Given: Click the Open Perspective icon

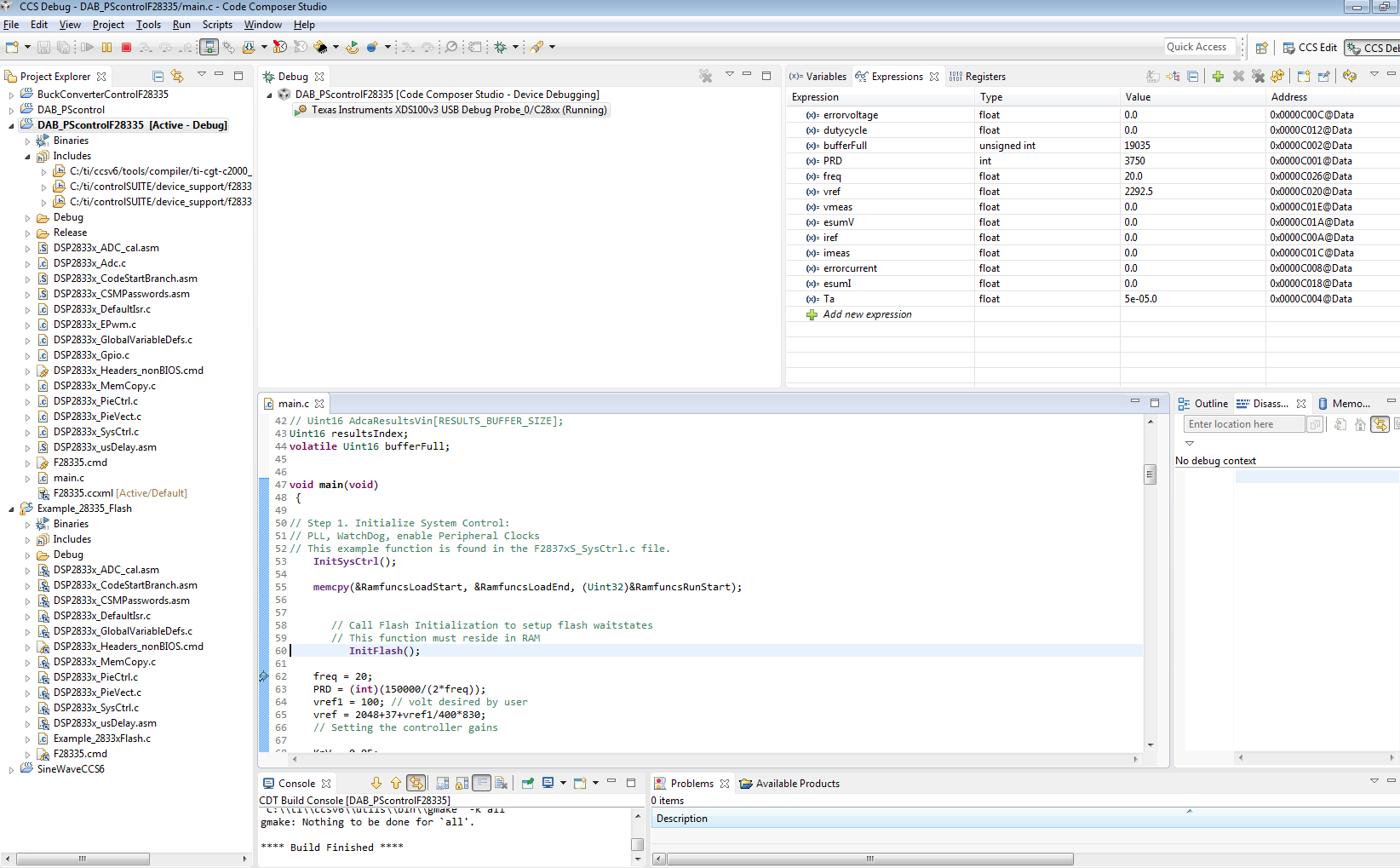Looking at the screenshot, I should 1262,48.
